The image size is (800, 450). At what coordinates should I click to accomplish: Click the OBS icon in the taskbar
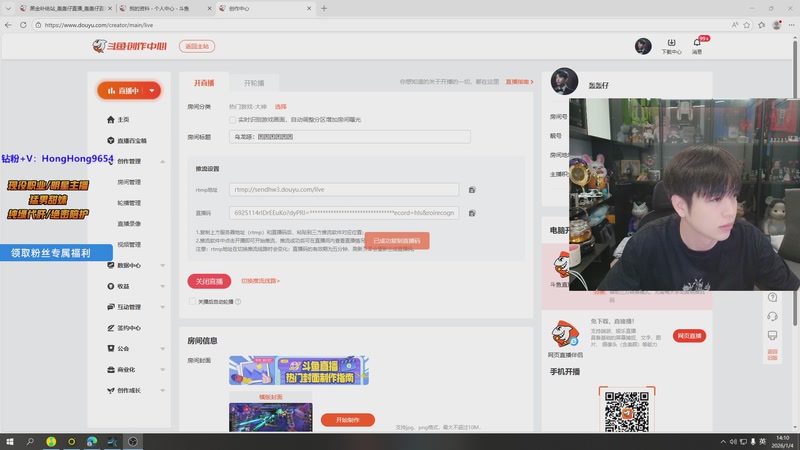point(133,441)
